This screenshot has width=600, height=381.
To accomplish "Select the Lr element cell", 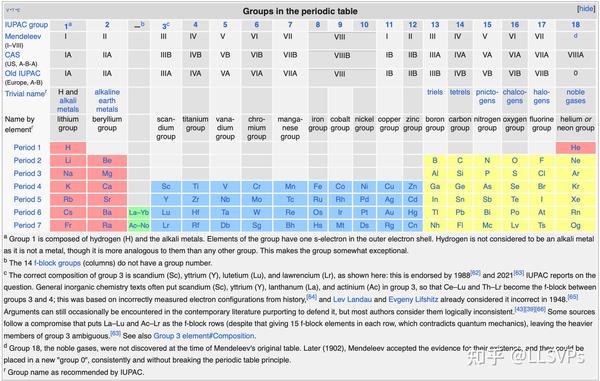I will (x=166, y=225).
